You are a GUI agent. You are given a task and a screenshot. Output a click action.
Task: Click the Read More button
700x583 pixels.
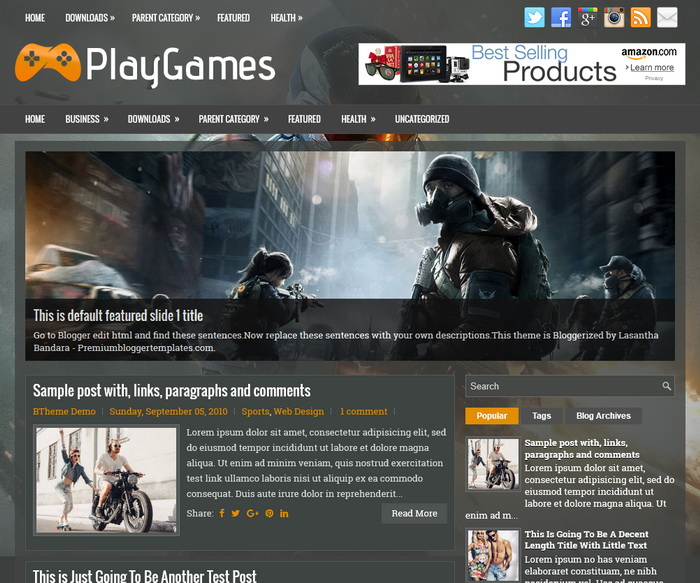pos(414,513)
